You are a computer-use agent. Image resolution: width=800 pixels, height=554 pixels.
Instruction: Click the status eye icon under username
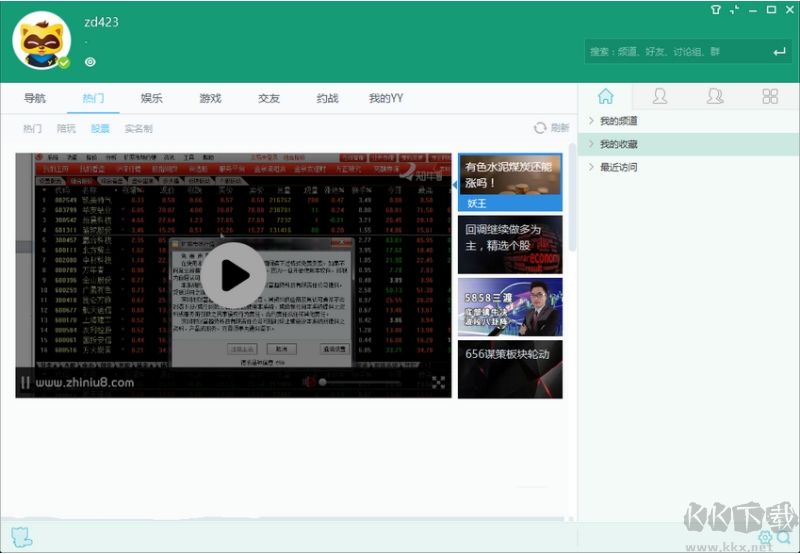pyautogui.click(x=90, y=62)
